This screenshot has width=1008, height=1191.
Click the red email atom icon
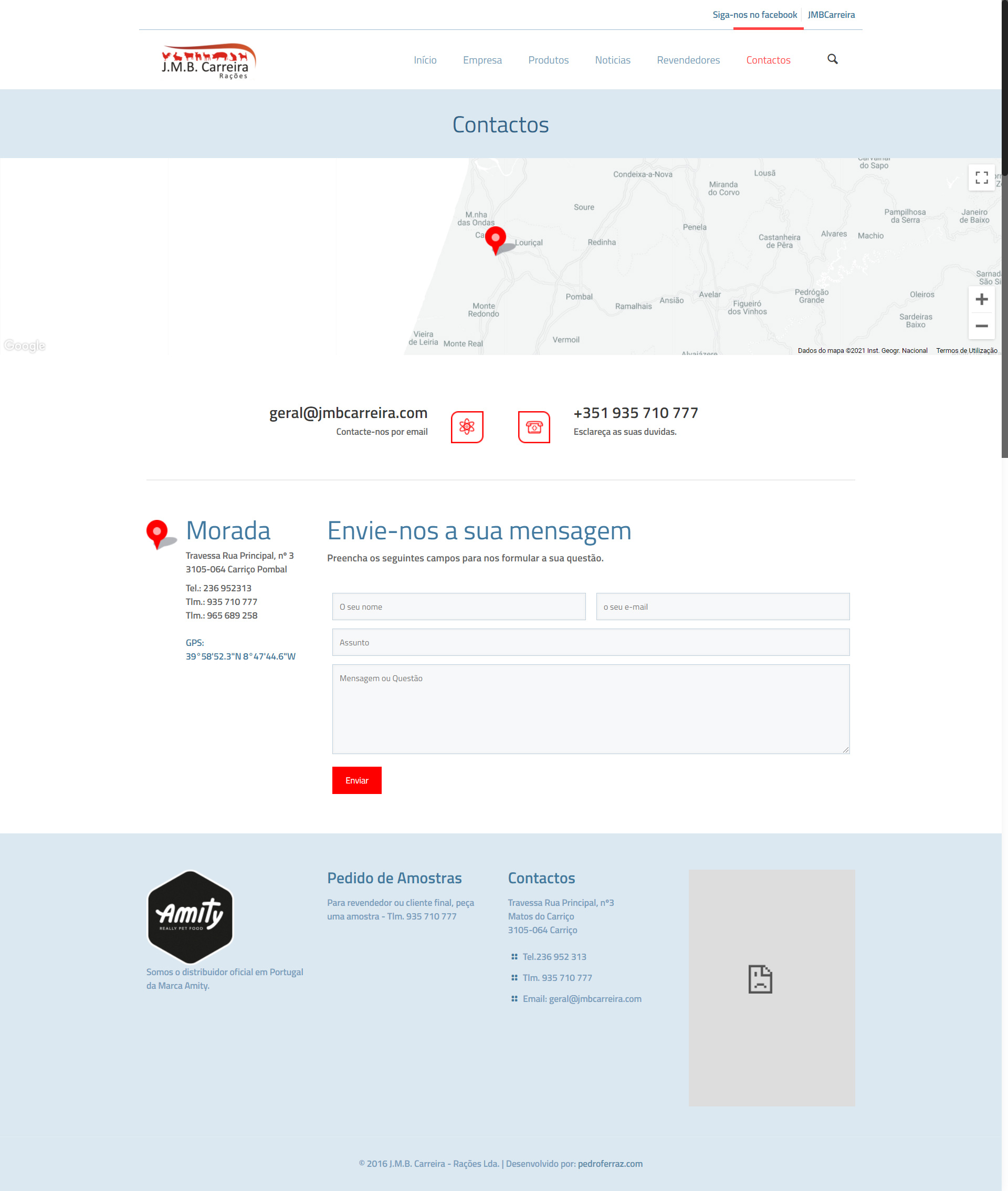point(467,427)
